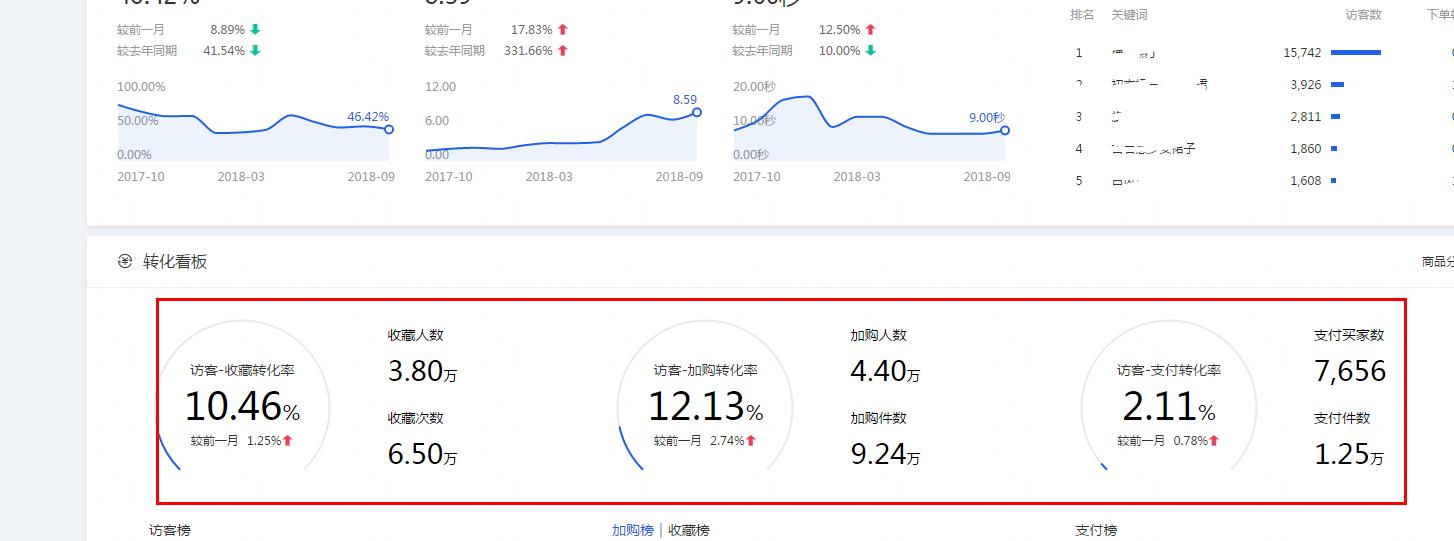The image size is (1454, 541).
Task: Click the 9.00秒 endpoint on third chart
Action: (1005, 130)
